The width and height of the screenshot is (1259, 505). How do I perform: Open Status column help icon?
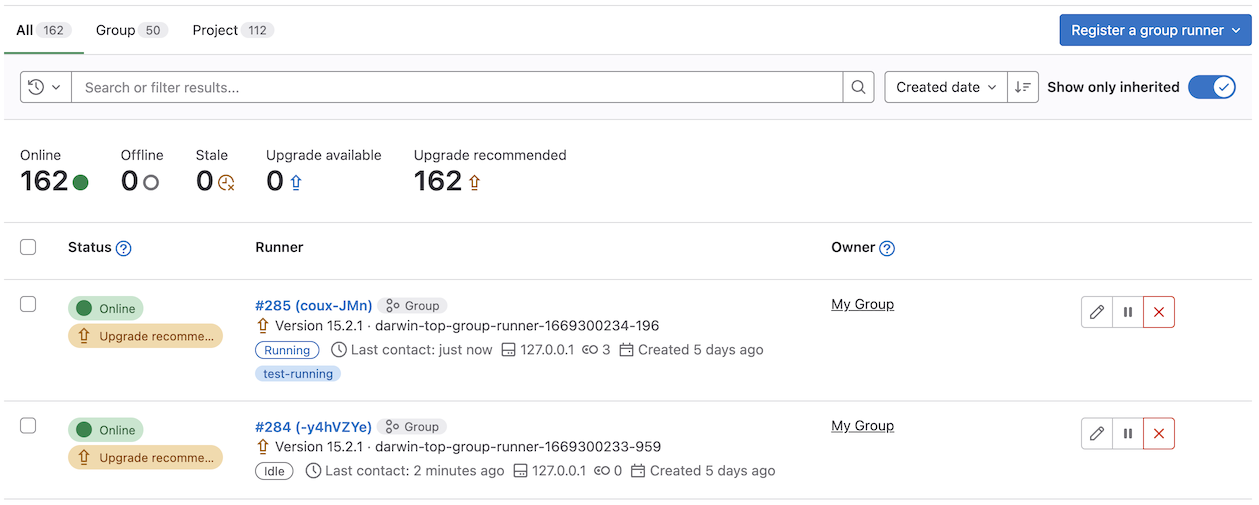pos(124,248)
